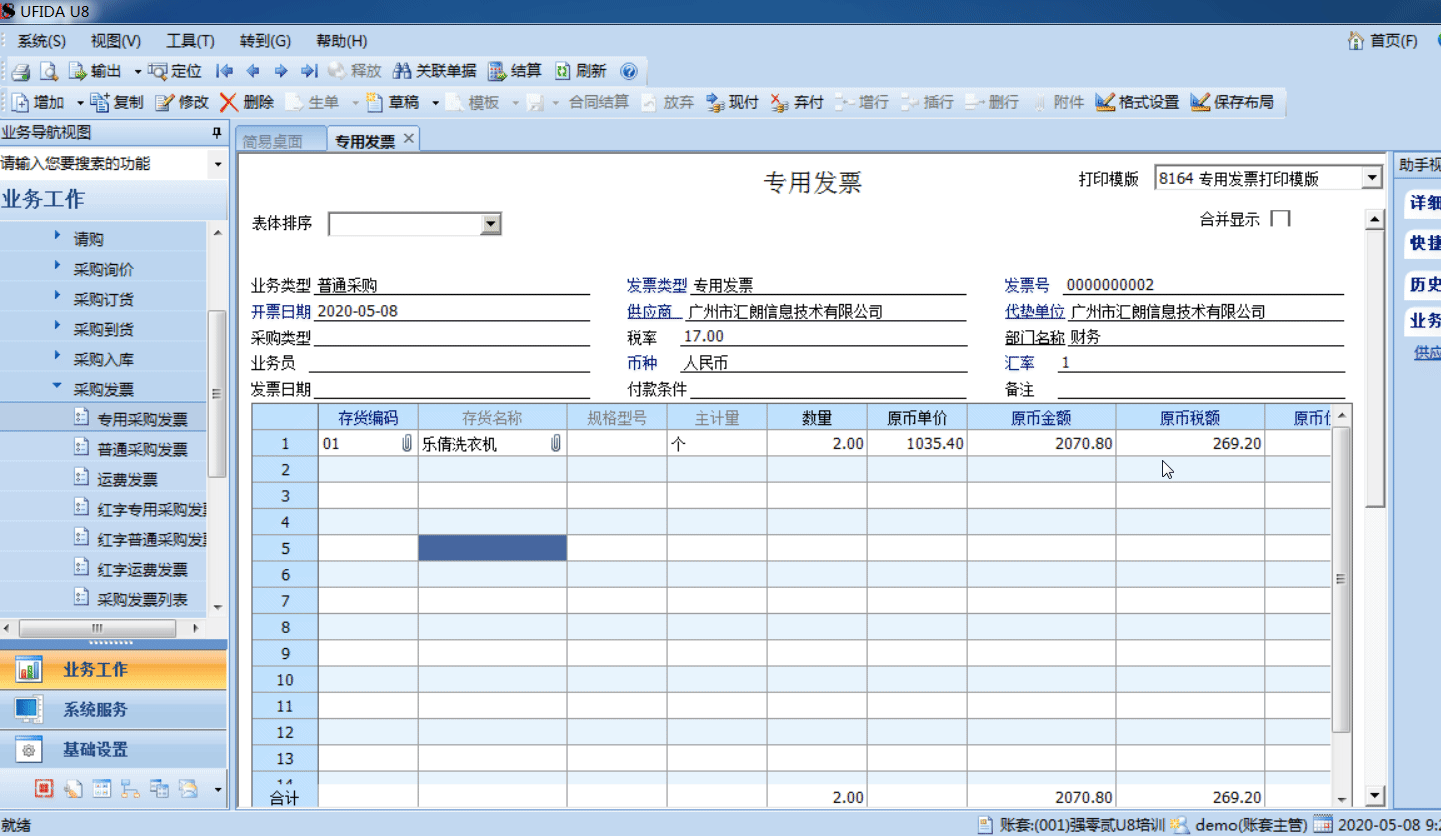Open the 工具(T) menu
The width and height of the screenshot is (1441, 836).
(x=190, y=41)
